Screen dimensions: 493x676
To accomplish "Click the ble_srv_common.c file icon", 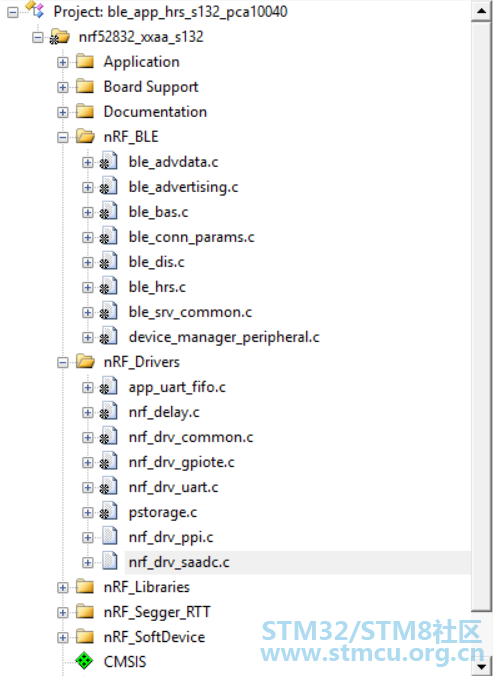I will [109, 311].
